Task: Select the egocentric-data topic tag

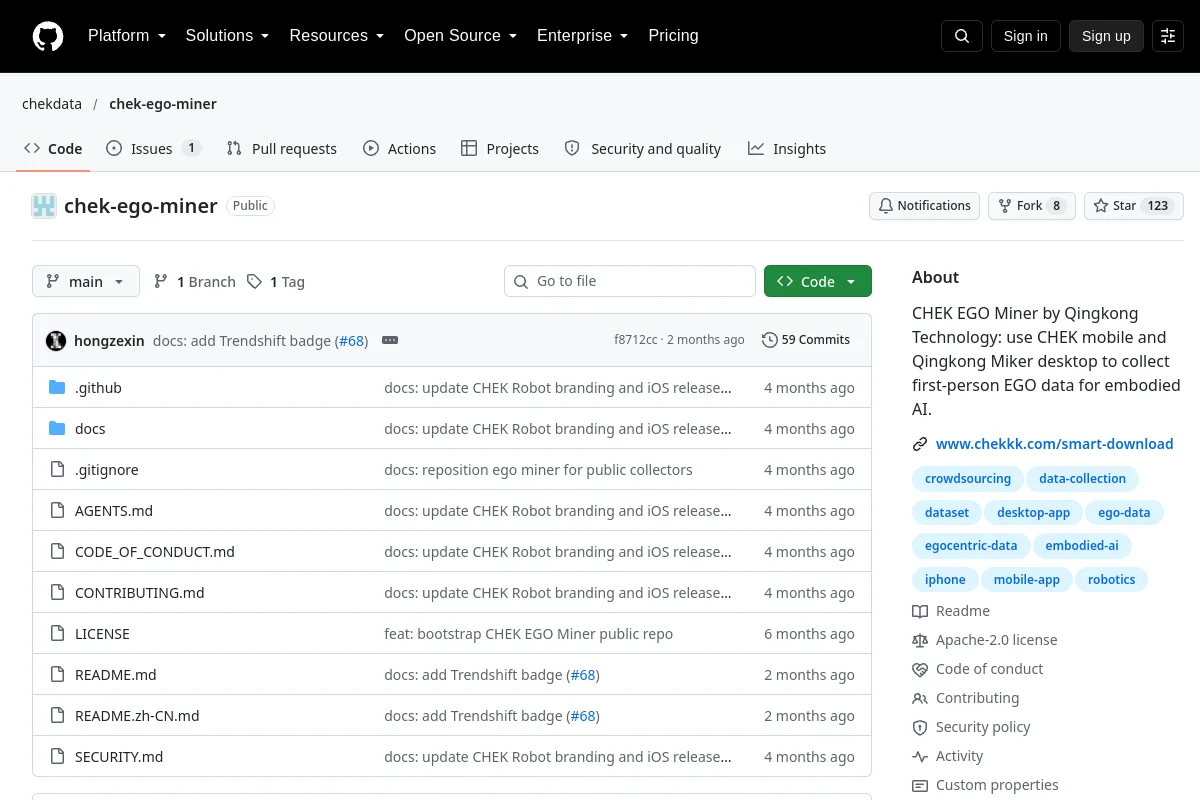Action: point(971,546)
